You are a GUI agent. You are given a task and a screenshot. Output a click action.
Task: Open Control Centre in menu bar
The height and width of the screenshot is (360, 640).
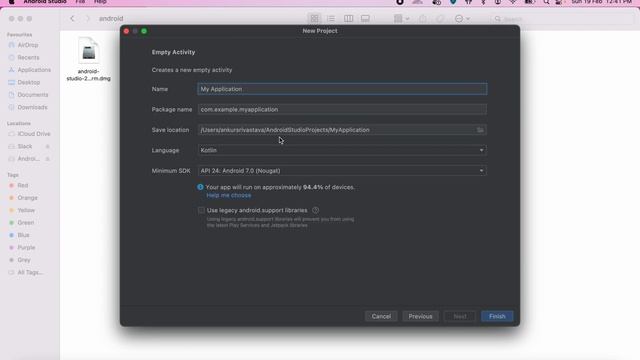coord(559,2)
